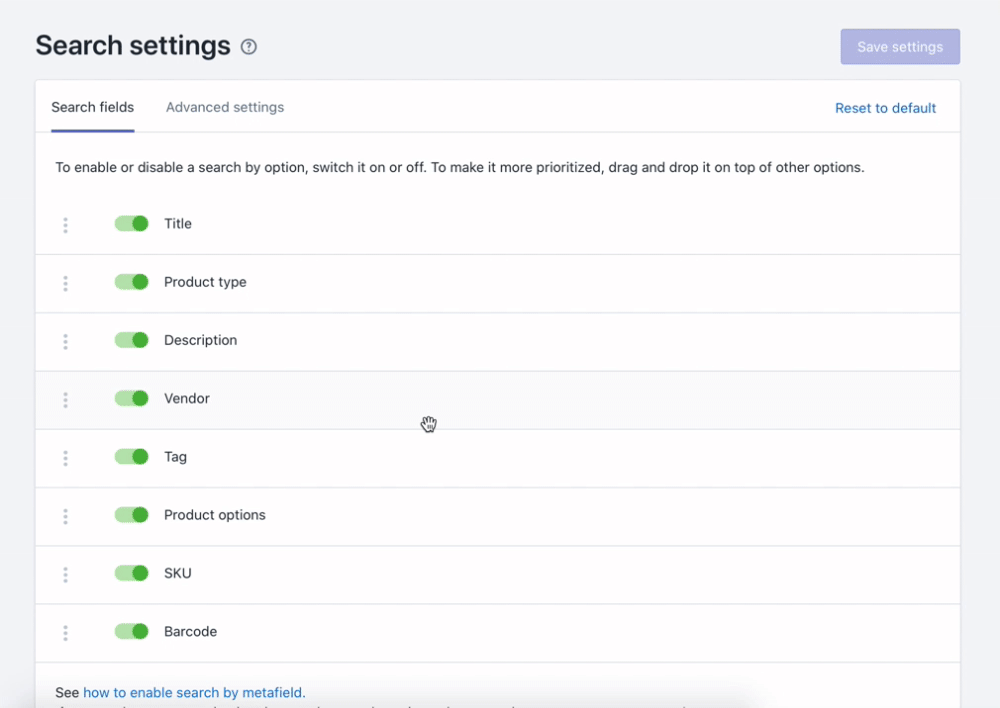Open how to enable search by metafield link
This screenshot has height=708, width=1000.
[x=194, y=692]
